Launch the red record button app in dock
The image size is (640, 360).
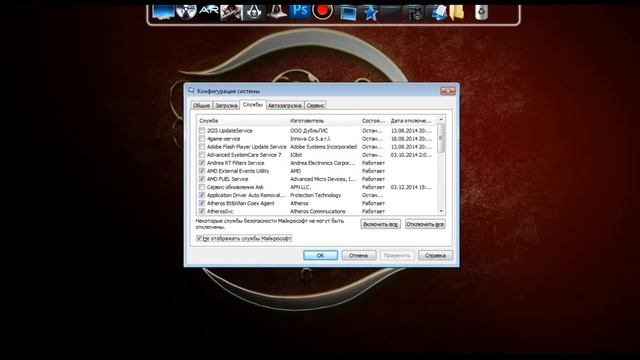322,11
